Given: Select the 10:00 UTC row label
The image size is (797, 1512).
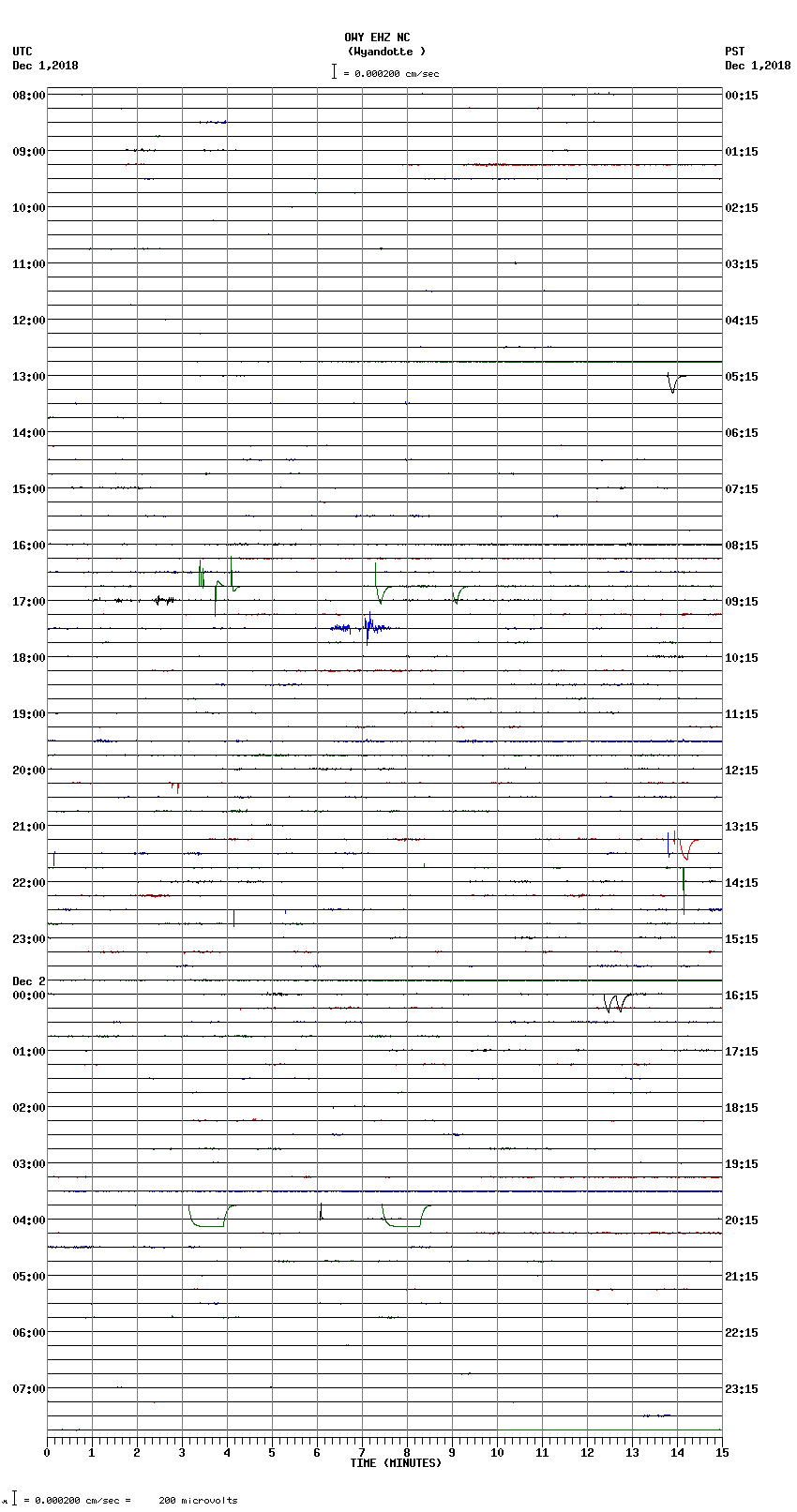Looking at the screenshot, I should pyautogui.click(x=29, y=208).
